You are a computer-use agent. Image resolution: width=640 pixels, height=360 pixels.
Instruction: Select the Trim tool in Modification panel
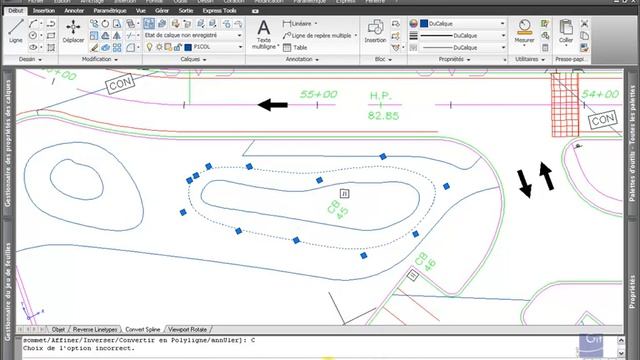point(131,36)
